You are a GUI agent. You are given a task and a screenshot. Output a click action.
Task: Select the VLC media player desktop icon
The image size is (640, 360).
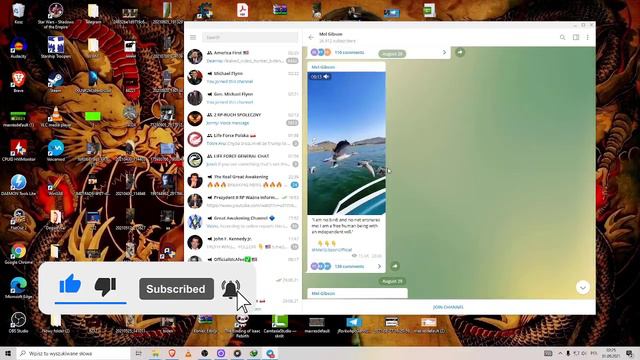[x=56, y=117]
